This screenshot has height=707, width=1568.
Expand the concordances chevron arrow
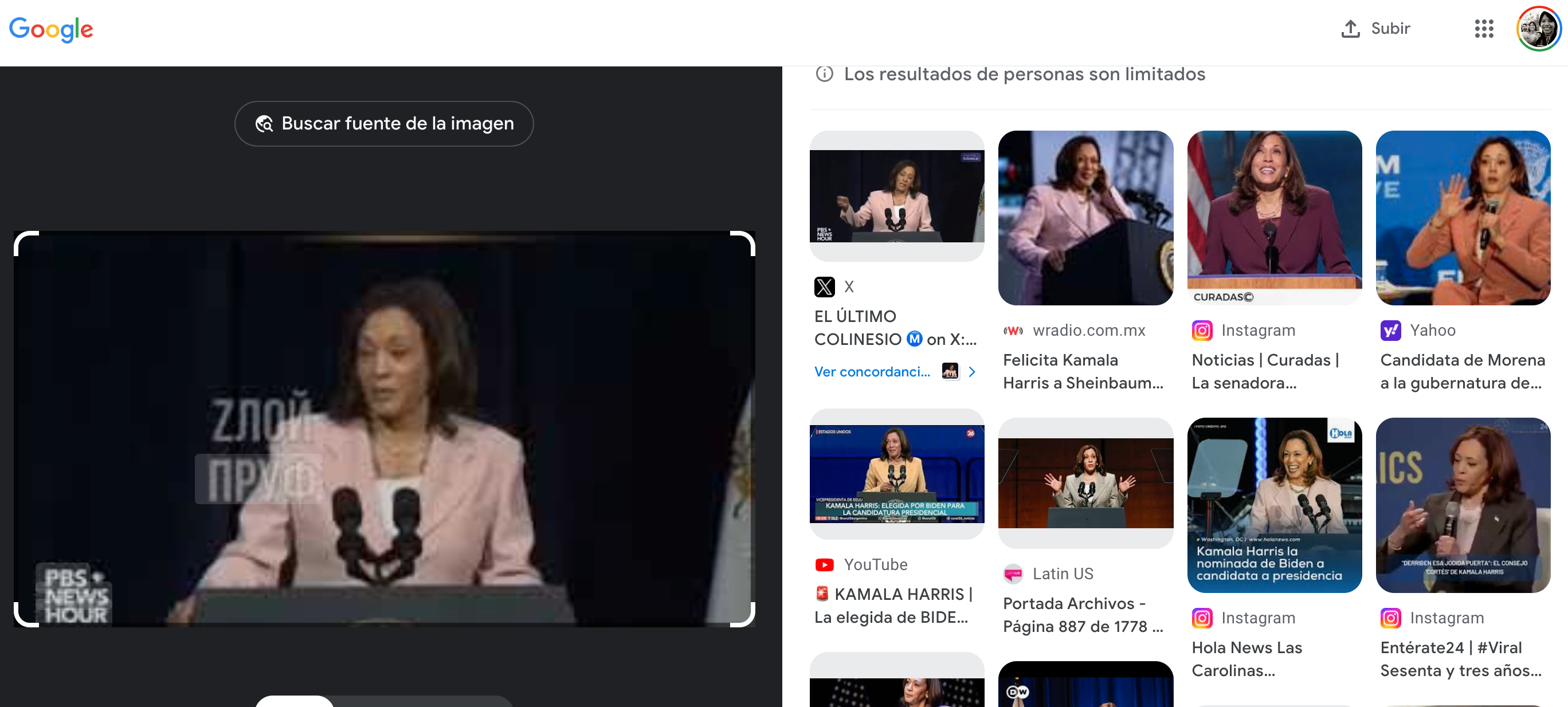tap(972, 372)
